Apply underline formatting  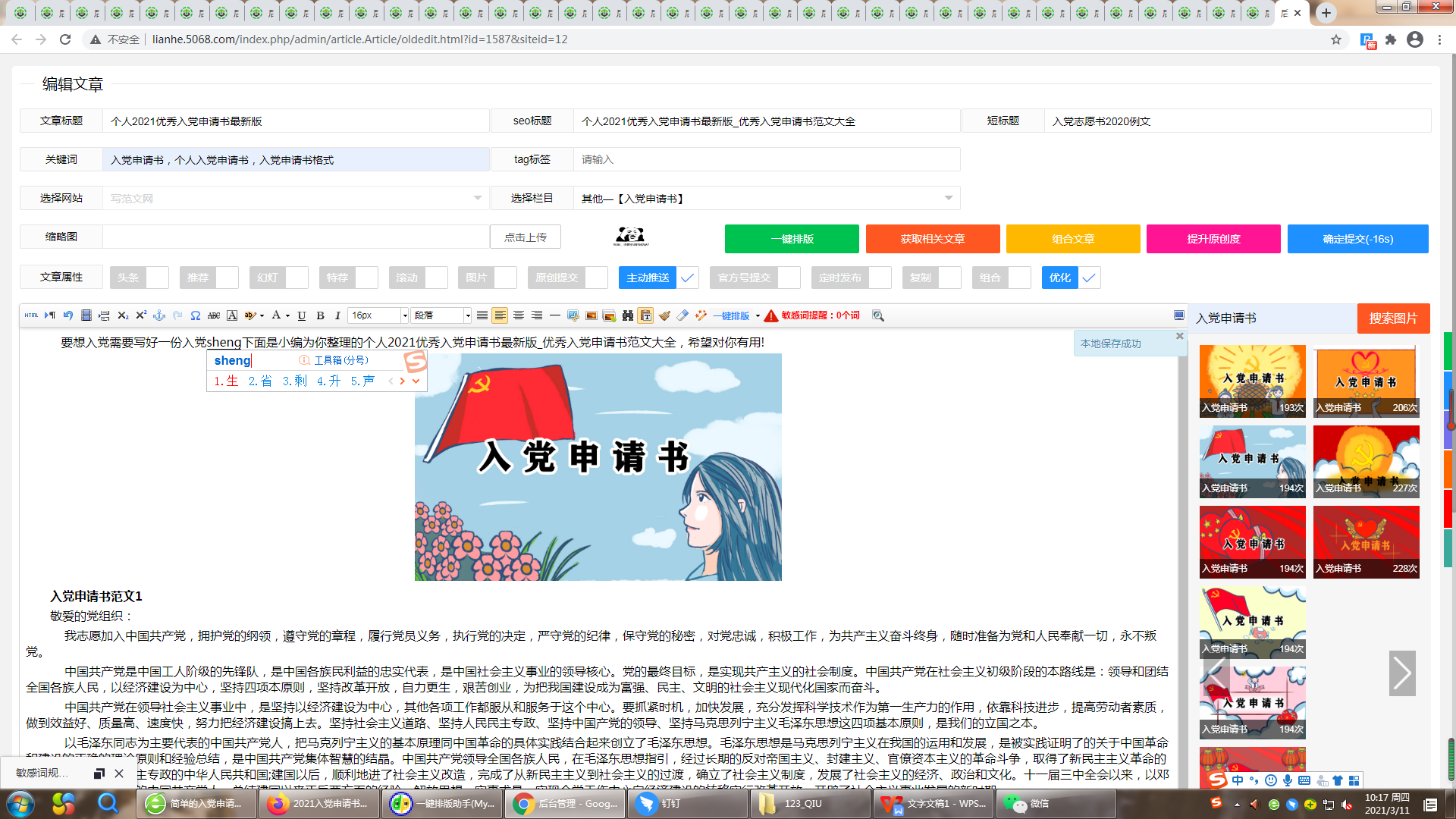(x=302, y=315)
